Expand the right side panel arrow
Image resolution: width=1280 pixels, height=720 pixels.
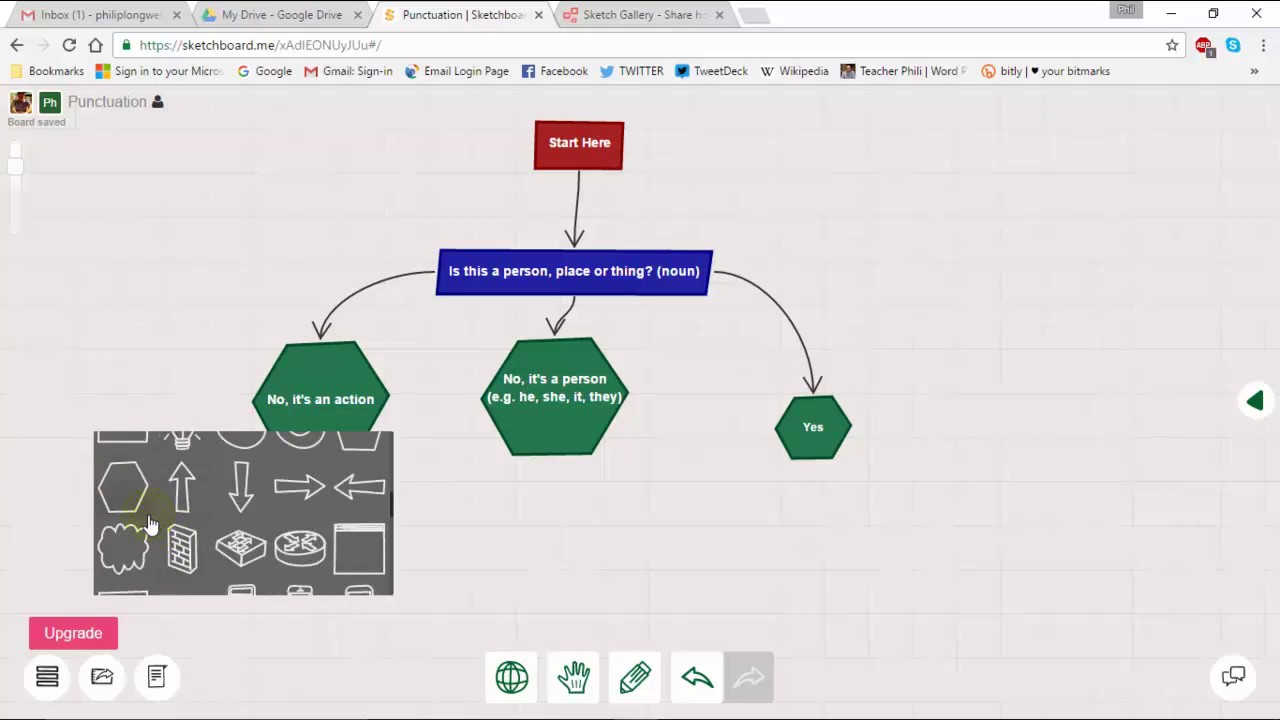point(1255,400)
